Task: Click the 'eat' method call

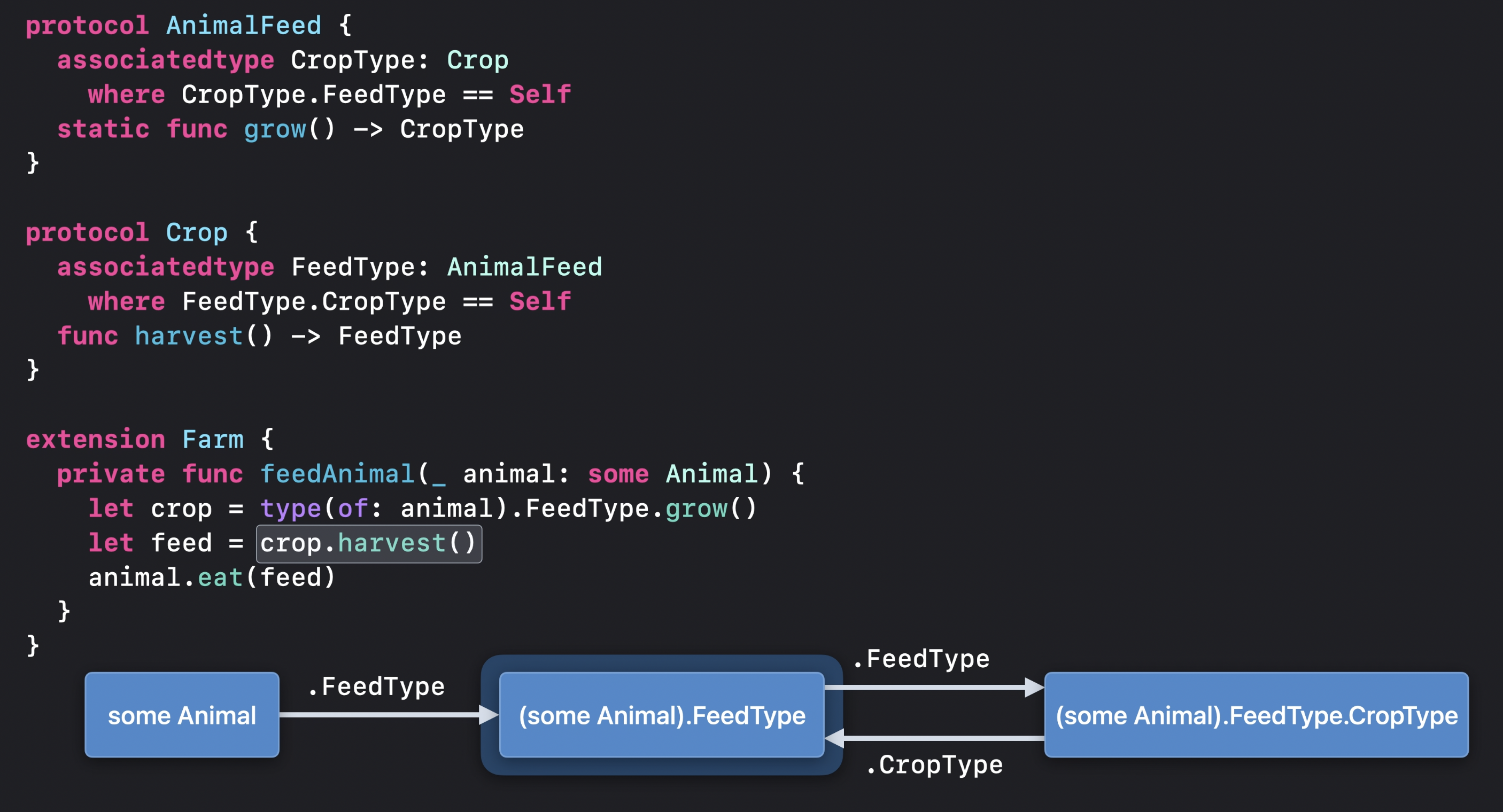Action: (220, 578)
